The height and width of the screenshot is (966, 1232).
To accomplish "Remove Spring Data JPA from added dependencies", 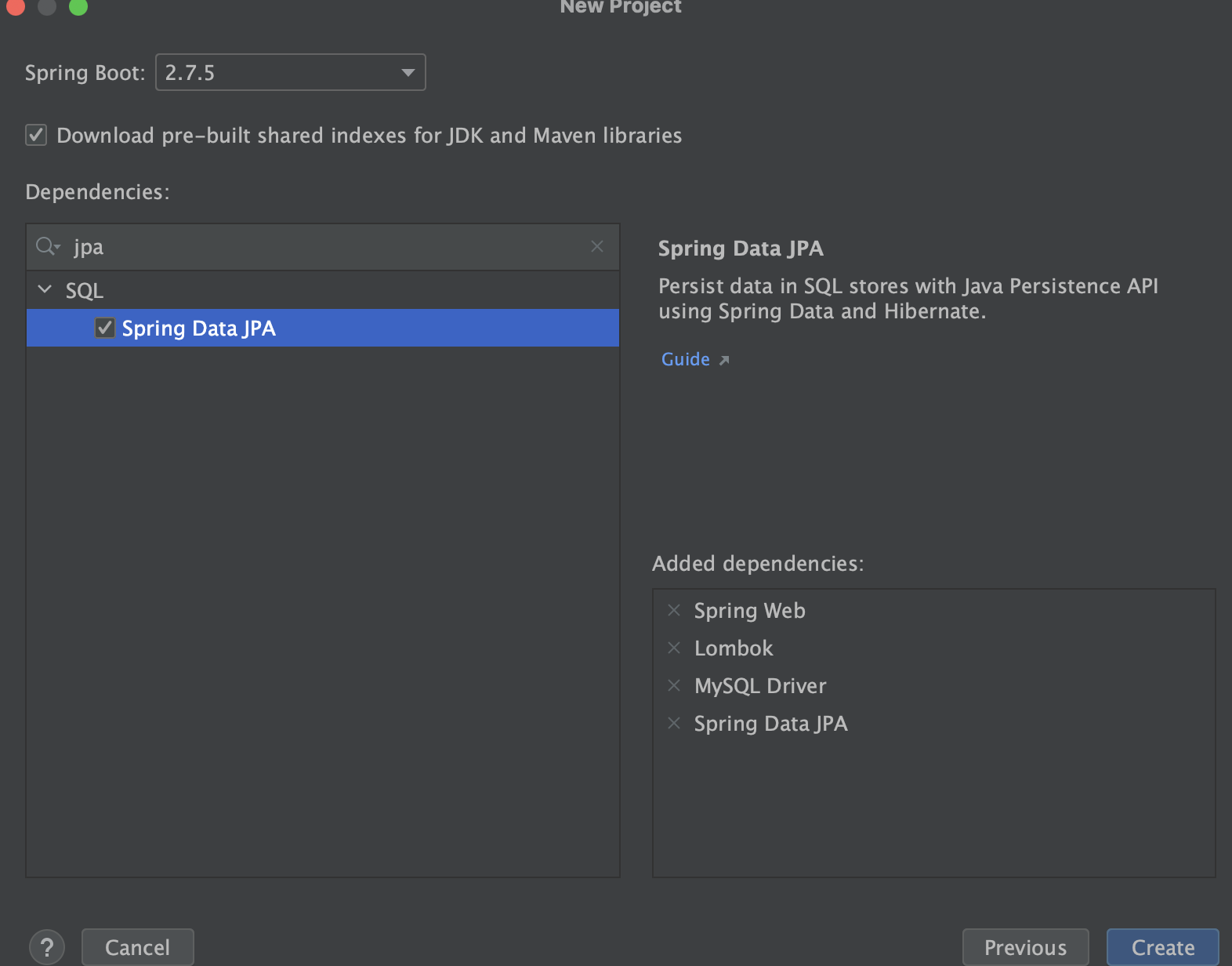I will [674, 723].
